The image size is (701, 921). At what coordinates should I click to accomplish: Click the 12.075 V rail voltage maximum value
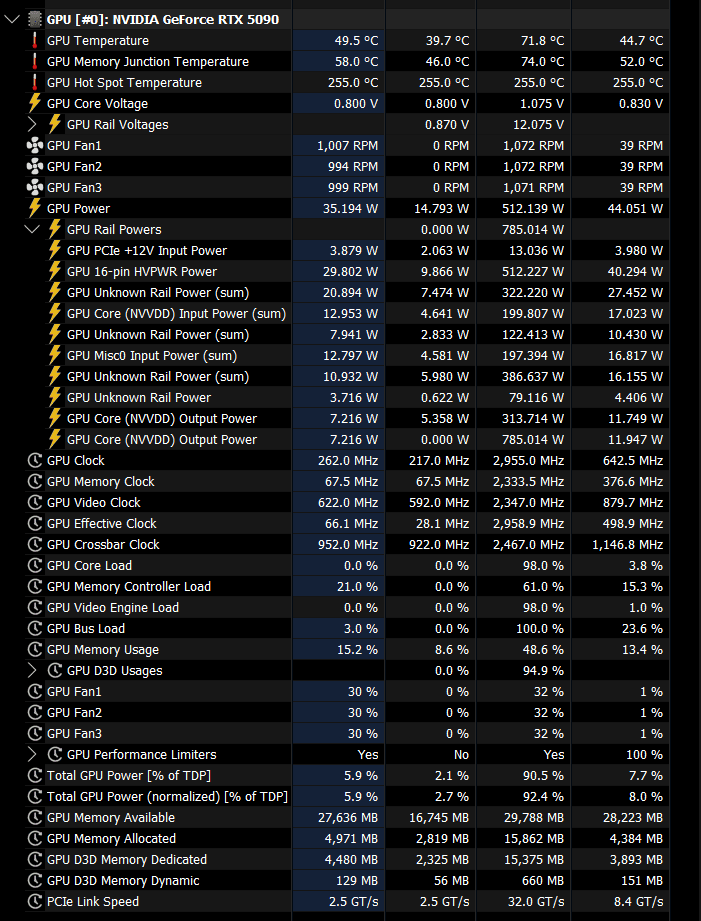(x=538, y=125)
